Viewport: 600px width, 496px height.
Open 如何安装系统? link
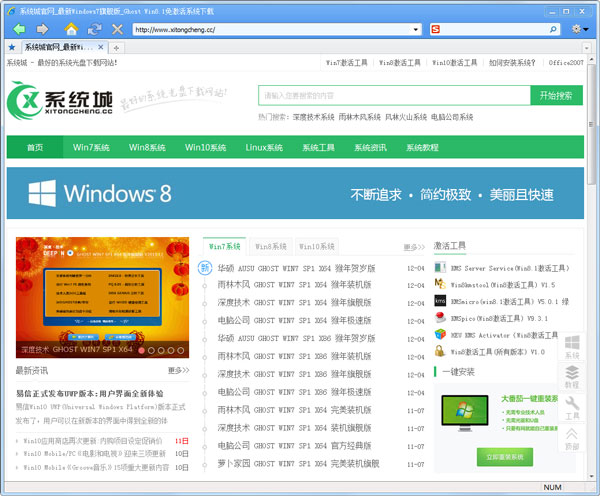512,63
